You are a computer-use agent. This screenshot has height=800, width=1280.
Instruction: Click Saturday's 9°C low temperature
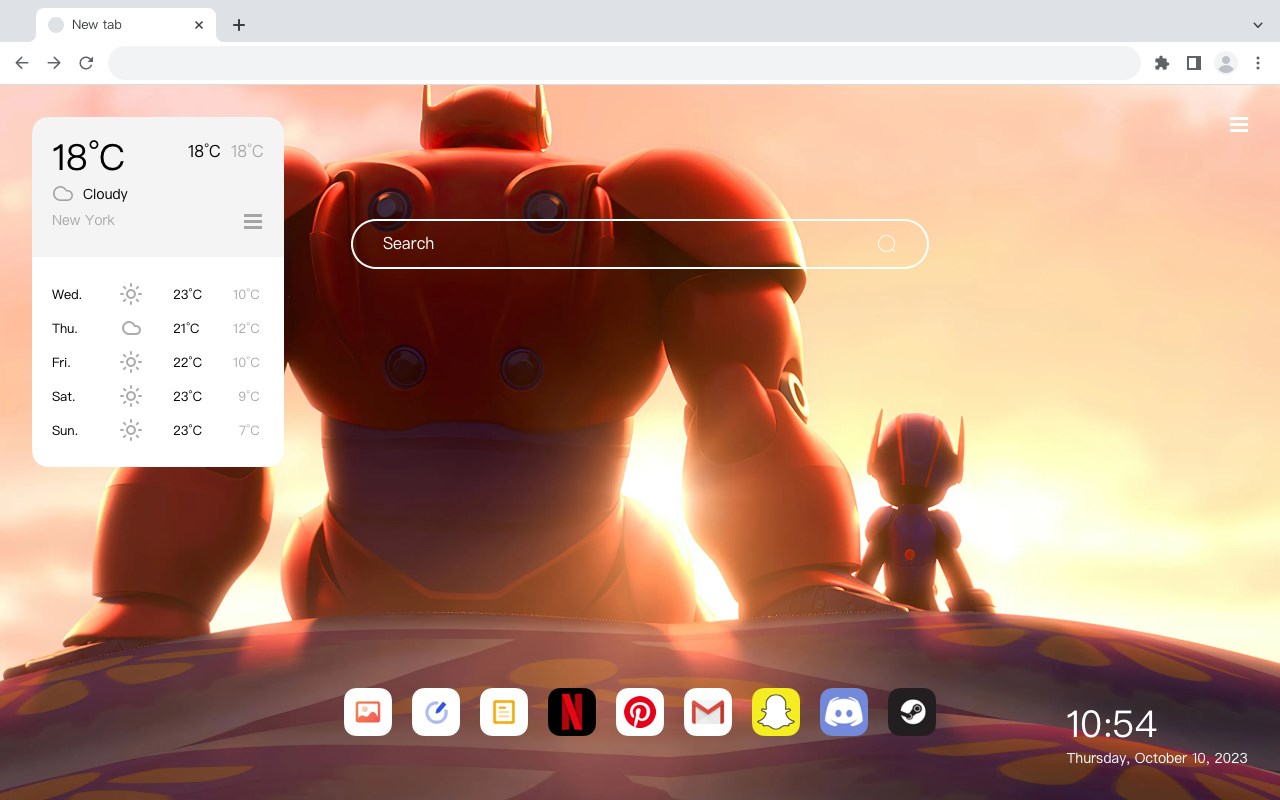[249, 397]
